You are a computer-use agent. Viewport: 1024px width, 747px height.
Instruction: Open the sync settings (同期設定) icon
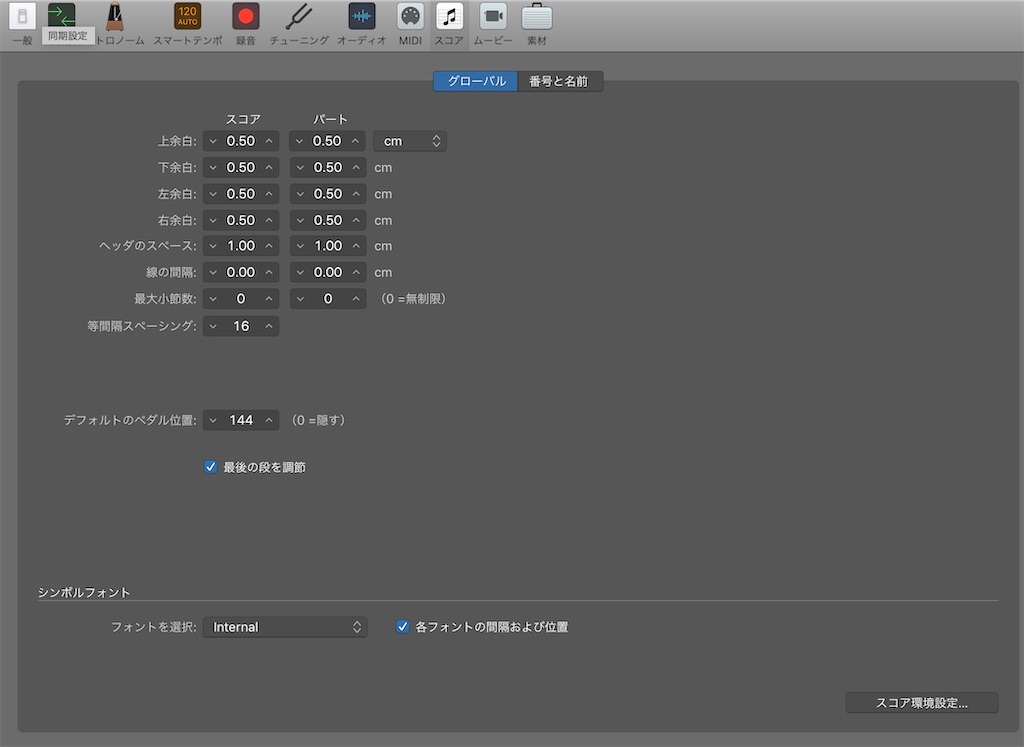point(61,16)
